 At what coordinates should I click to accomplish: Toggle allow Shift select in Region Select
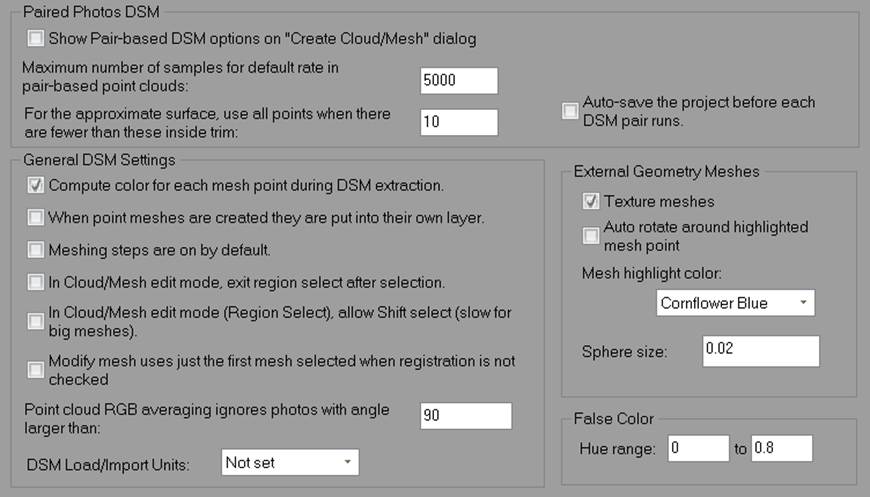coord(37,322)
